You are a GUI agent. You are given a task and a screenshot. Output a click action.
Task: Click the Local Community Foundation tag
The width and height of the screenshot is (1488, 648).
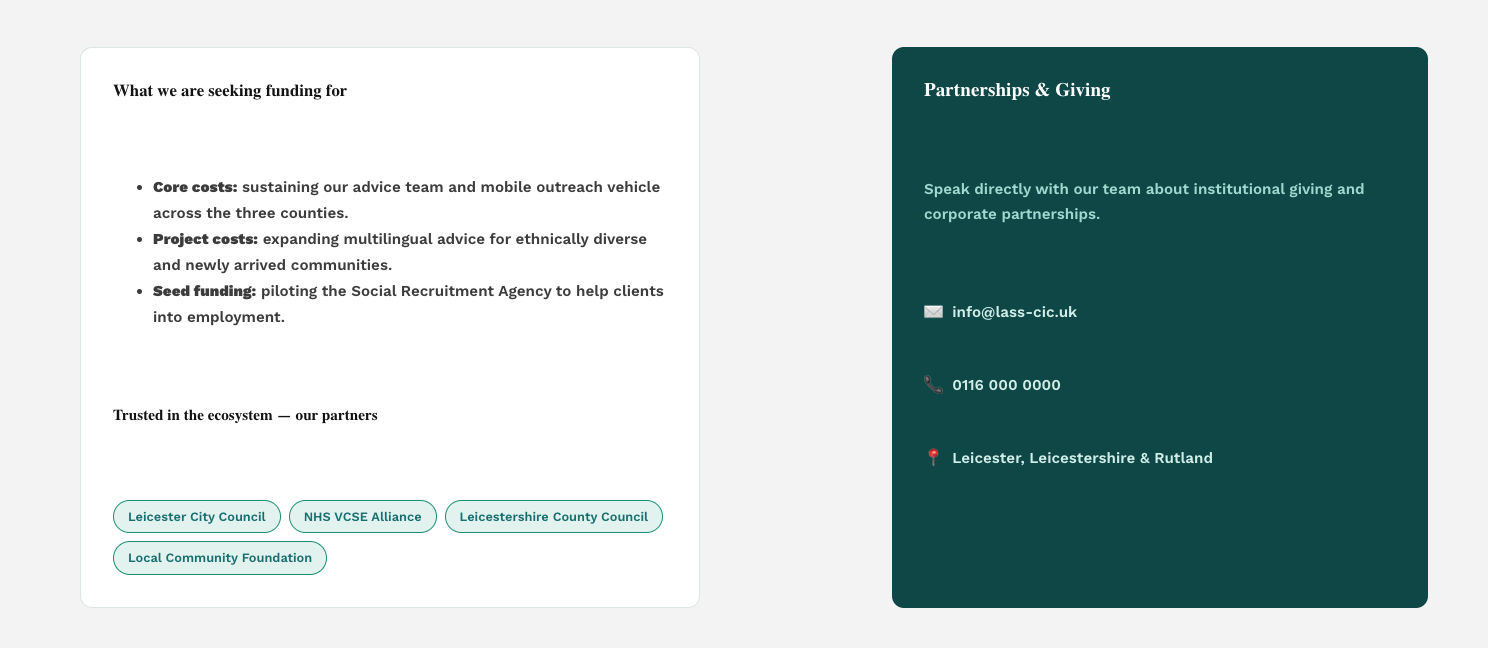pyautogui.click(x=220, y=558)
